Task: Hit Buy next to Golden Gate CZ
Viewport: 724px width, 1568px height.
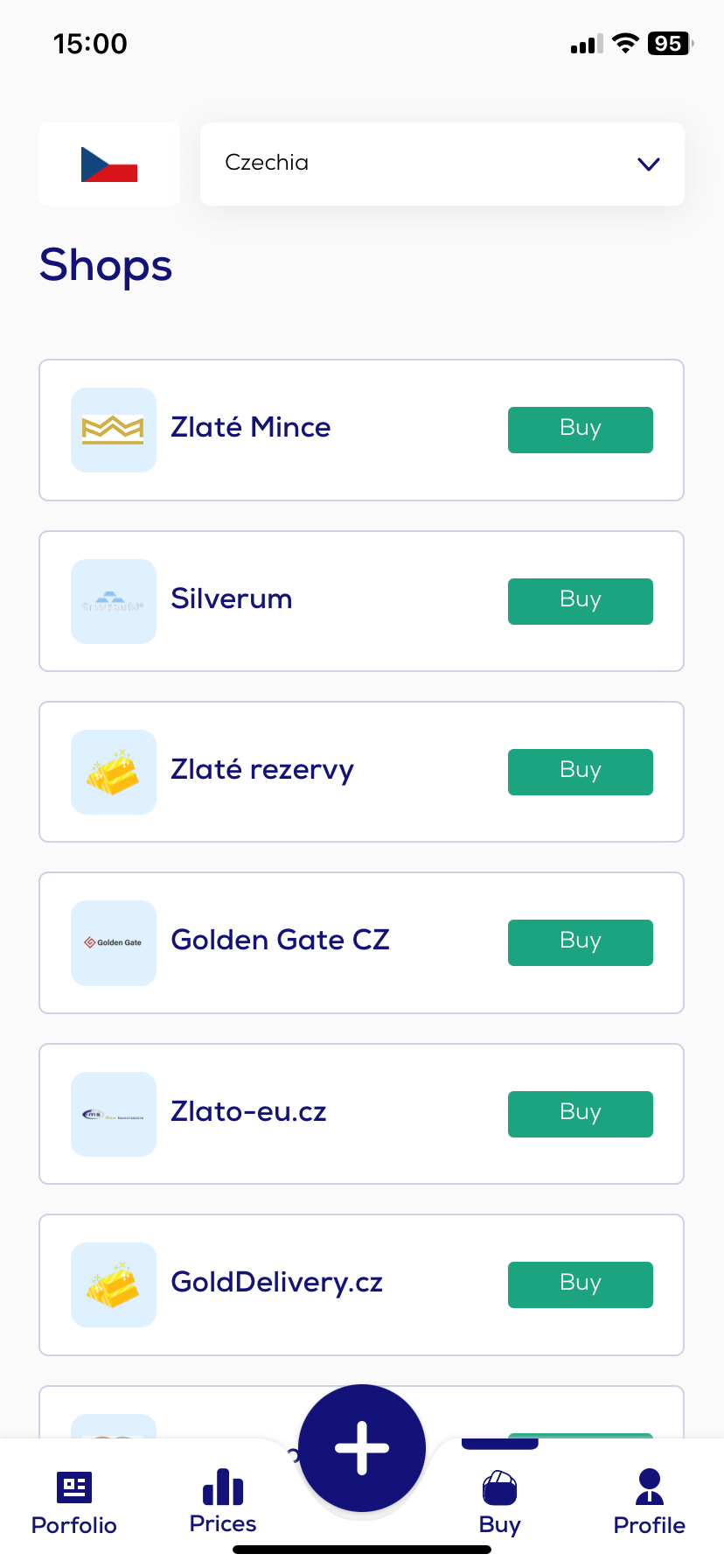Action: point(580,942)
